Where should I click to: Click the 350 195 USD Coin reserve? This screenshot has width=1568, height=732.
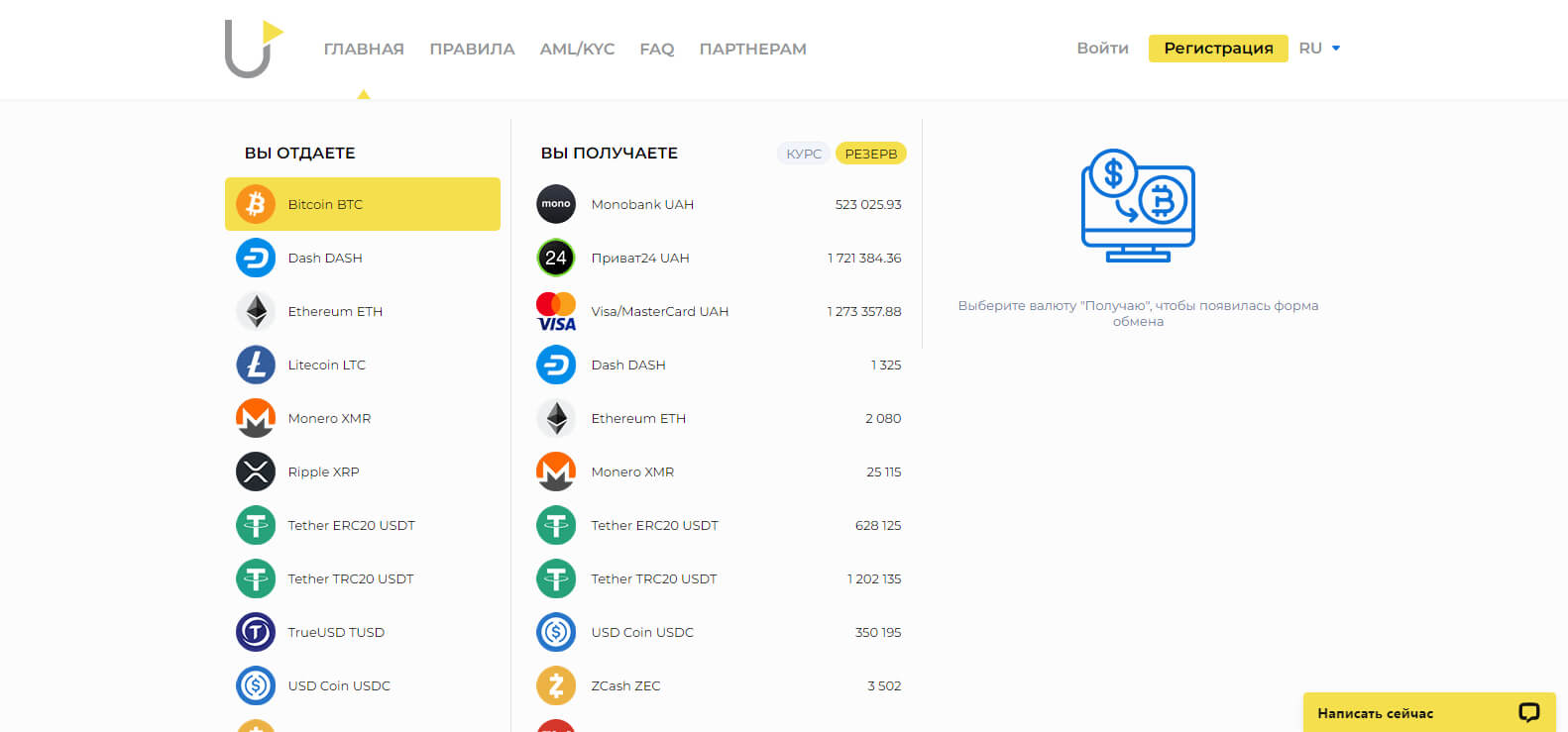(x=878, y=632)
